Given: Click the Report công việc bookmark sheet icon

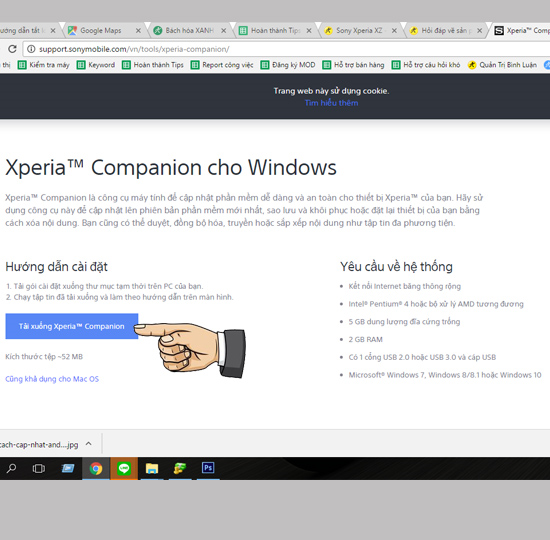Looking at the screenshot, I should [195, 65].
